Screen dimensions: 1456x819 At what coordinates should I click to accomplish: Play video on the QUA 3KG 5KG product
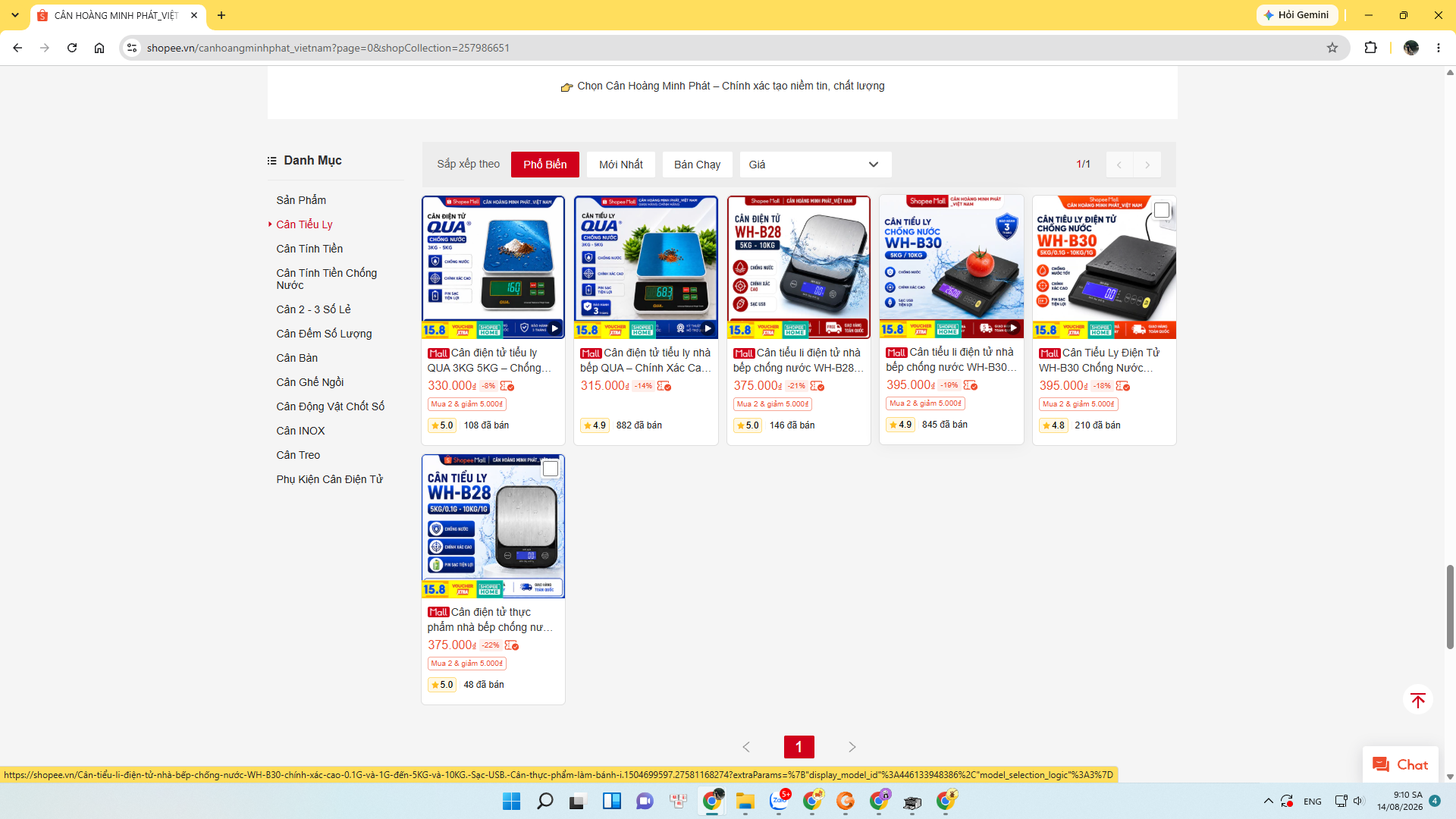555,328
